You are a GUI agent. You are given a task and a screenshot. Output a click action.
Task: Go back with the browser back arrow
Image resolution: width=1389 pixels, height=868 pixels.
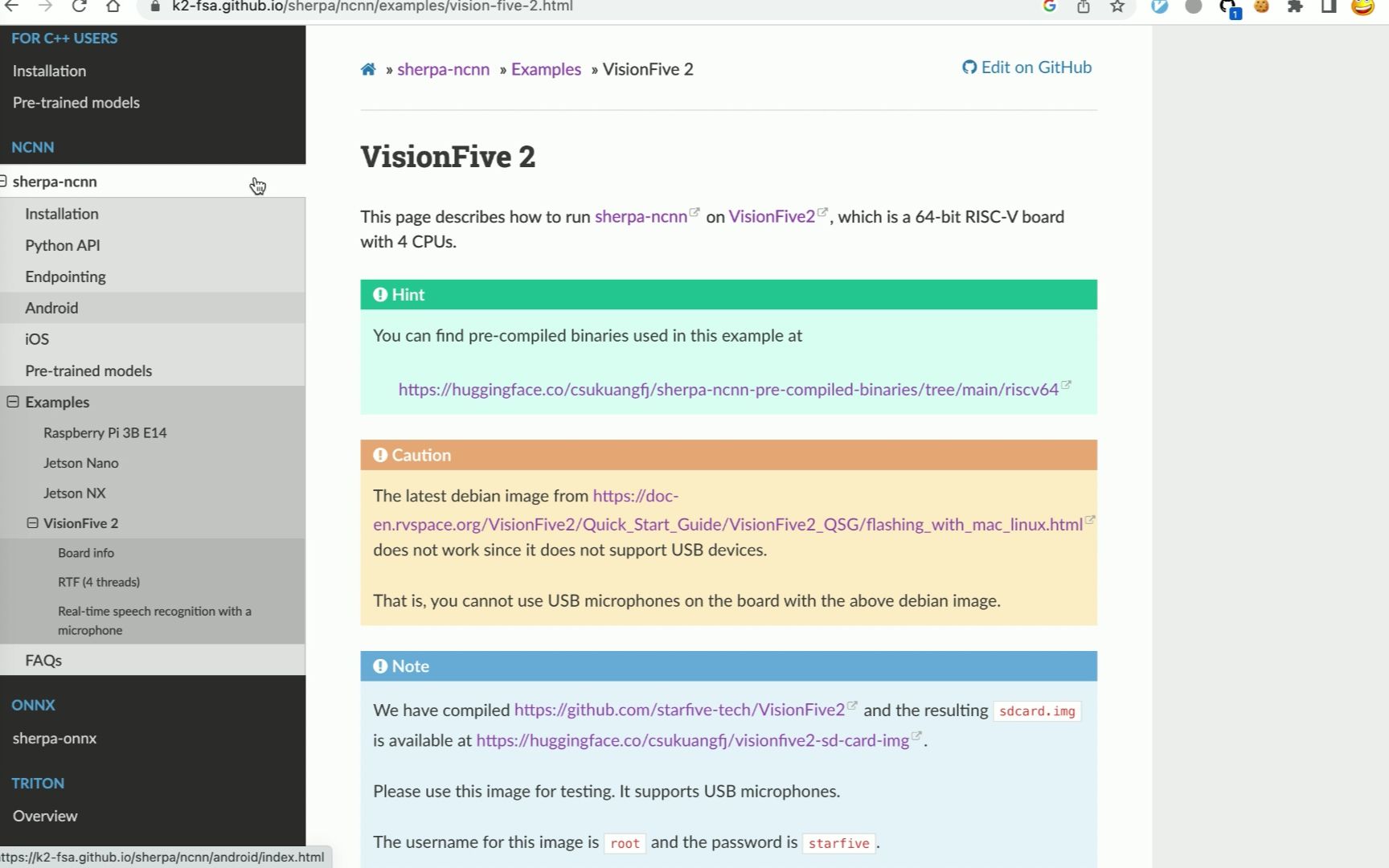pyautogui.click(x=12, y=6)
